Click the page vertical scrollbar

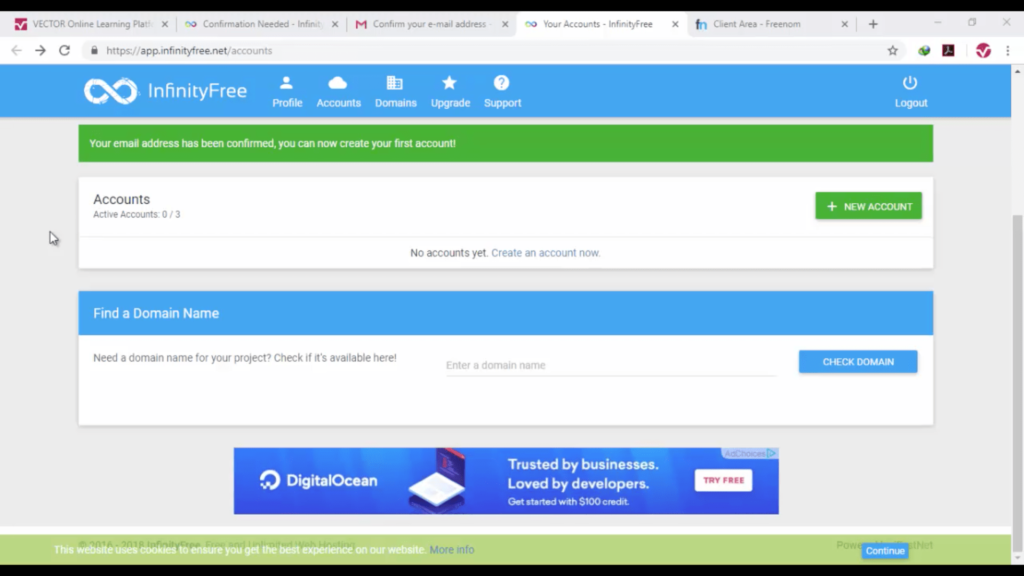point(1017,382)
